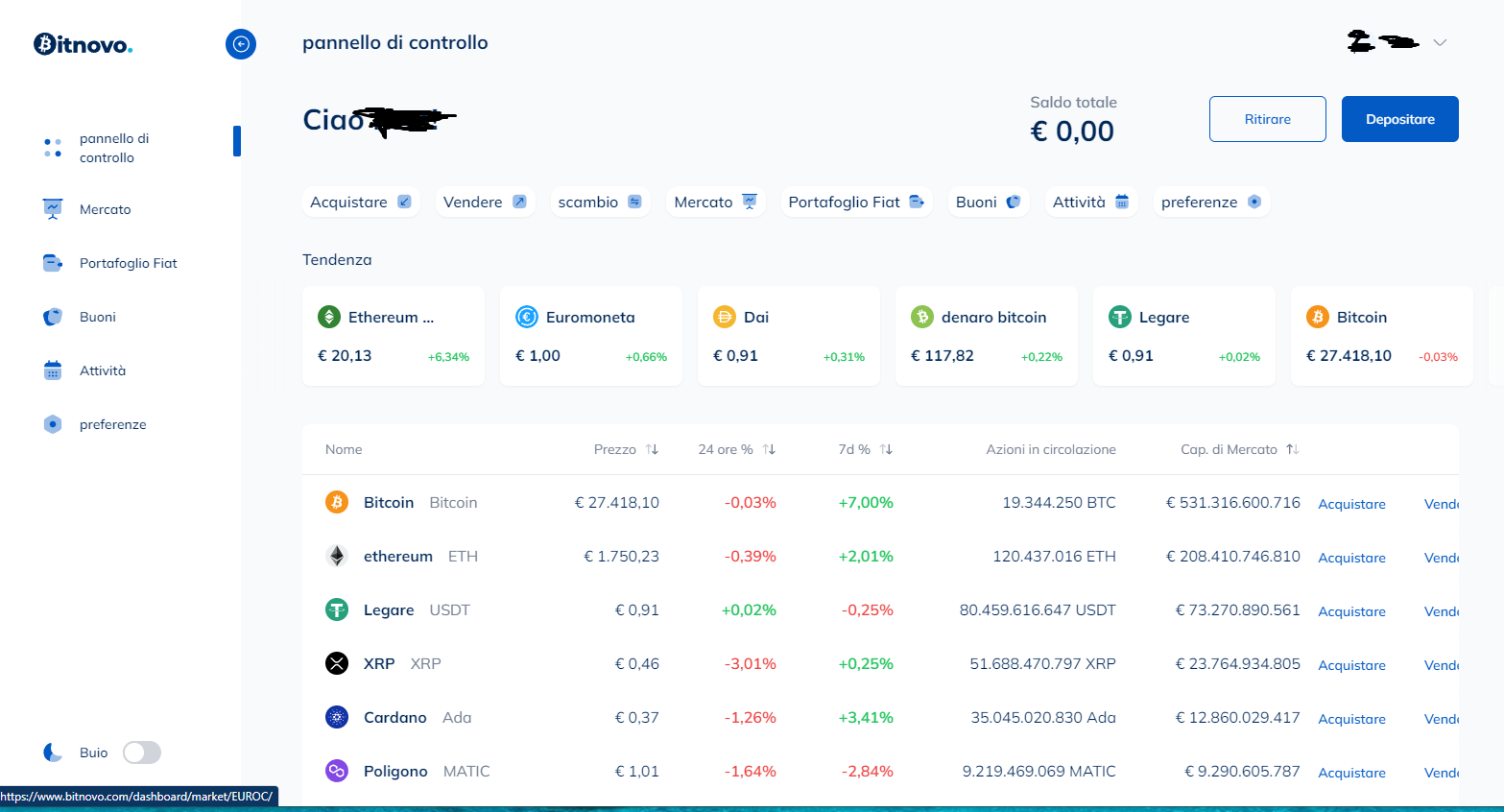Screen dimensions: 1504x812
Task: Open the Acquistare shortcut tab
Action: point(360,202)
